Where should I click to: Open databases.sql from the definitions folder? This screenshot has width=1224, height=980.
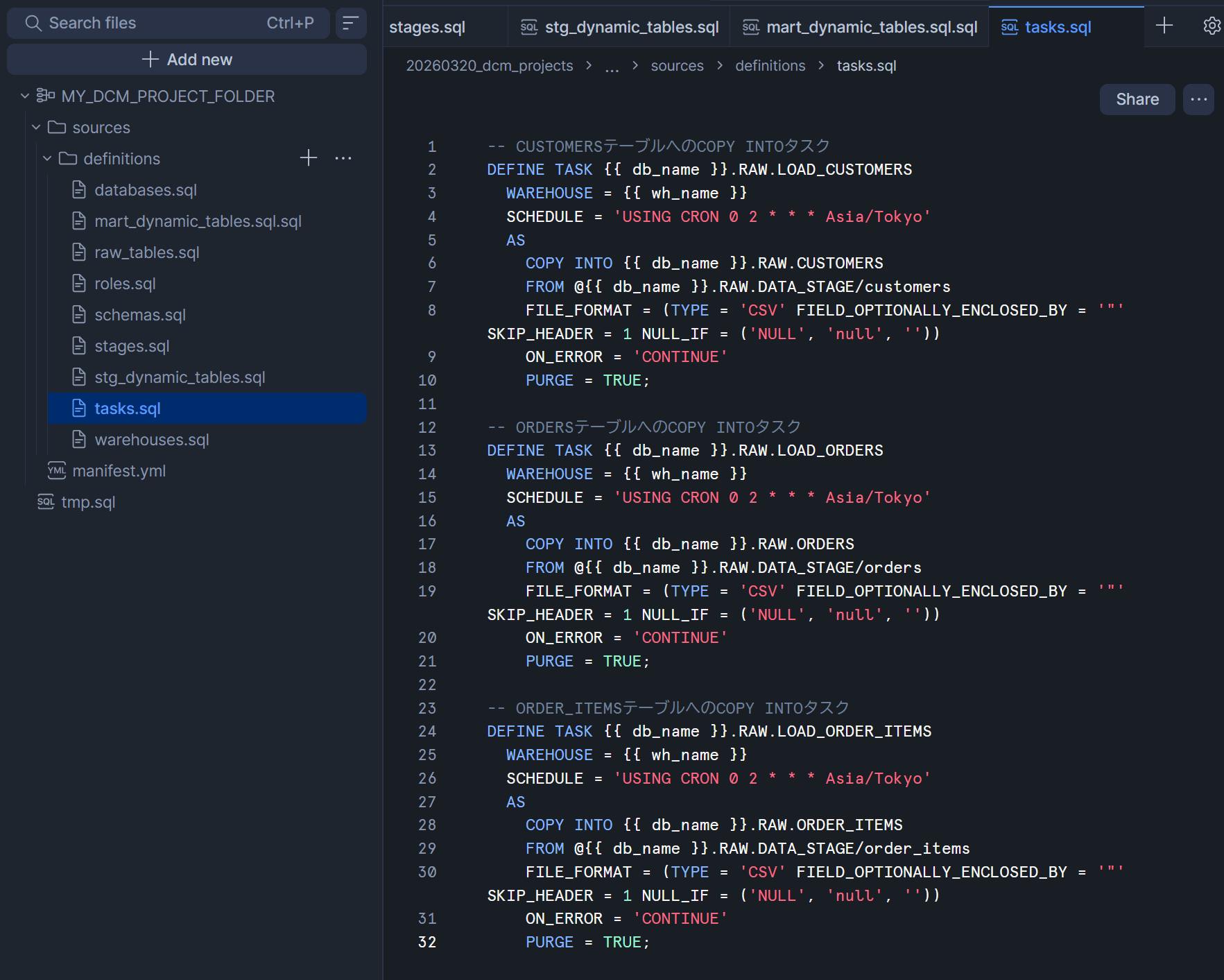click(x=146, y=190)
